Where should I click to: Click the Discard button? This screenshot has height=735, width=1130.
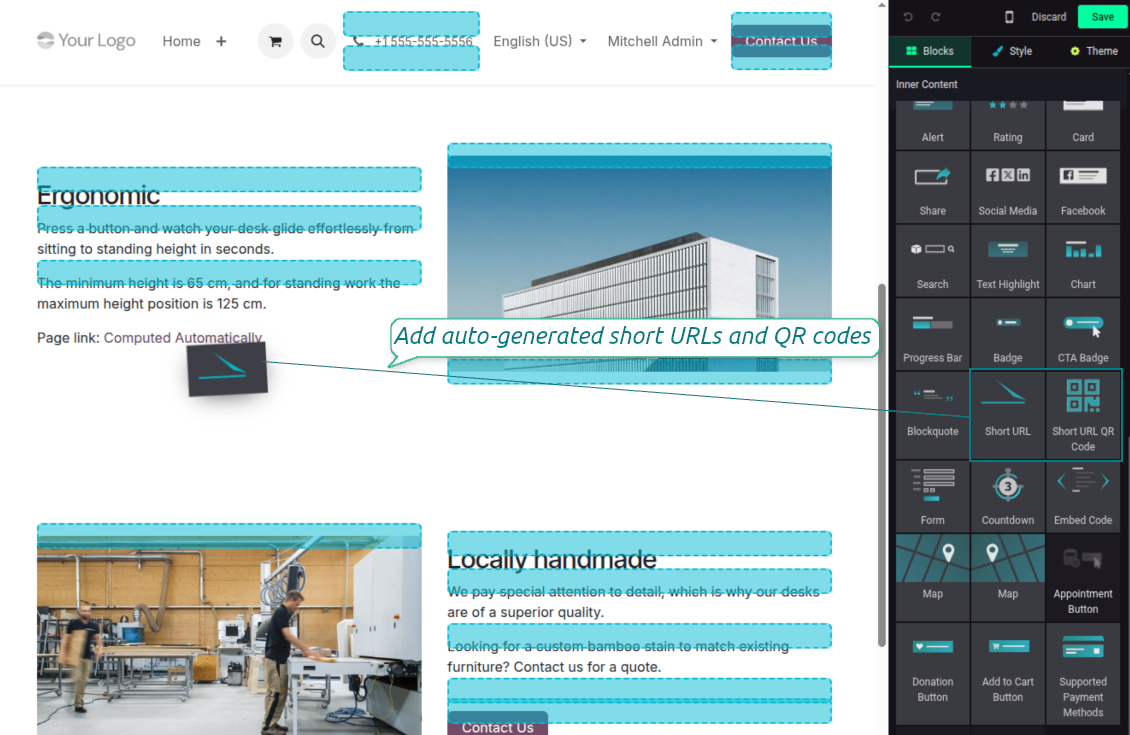coord(1049,17)
